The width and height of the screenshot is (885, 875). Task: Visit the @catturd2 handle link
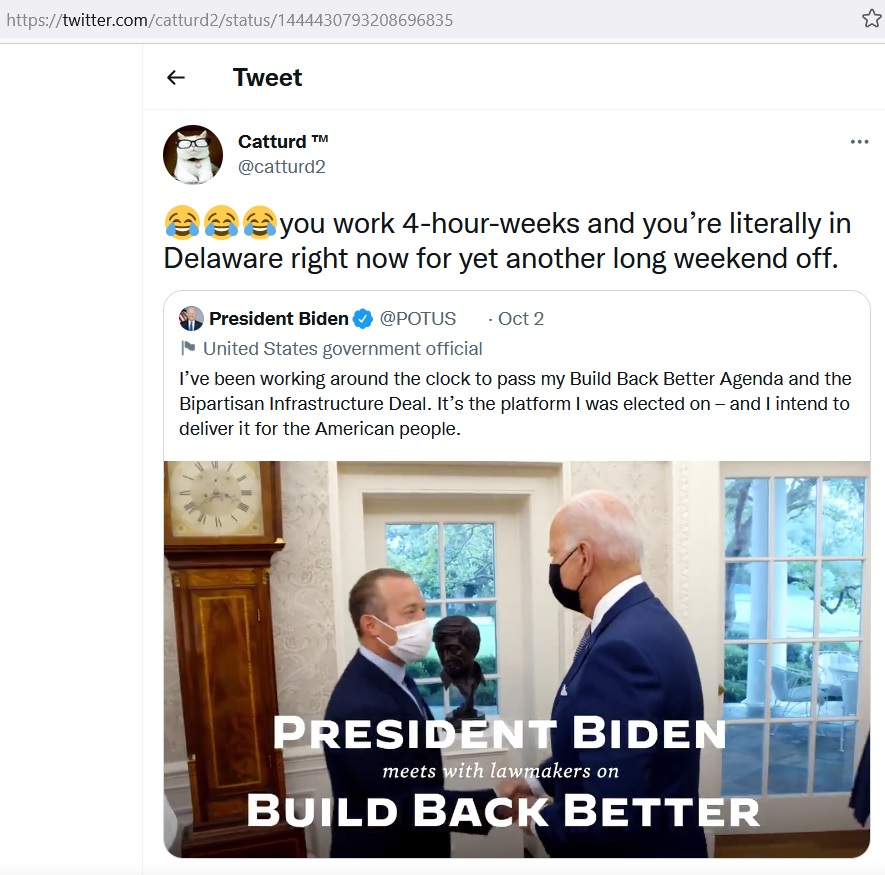click(281, 167)
